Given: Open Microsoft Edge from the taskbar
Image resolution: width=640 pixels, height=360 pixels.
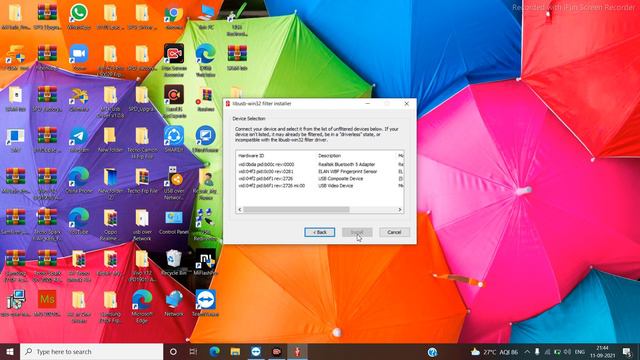Looking at the screenshot, I should click(215, 351).
